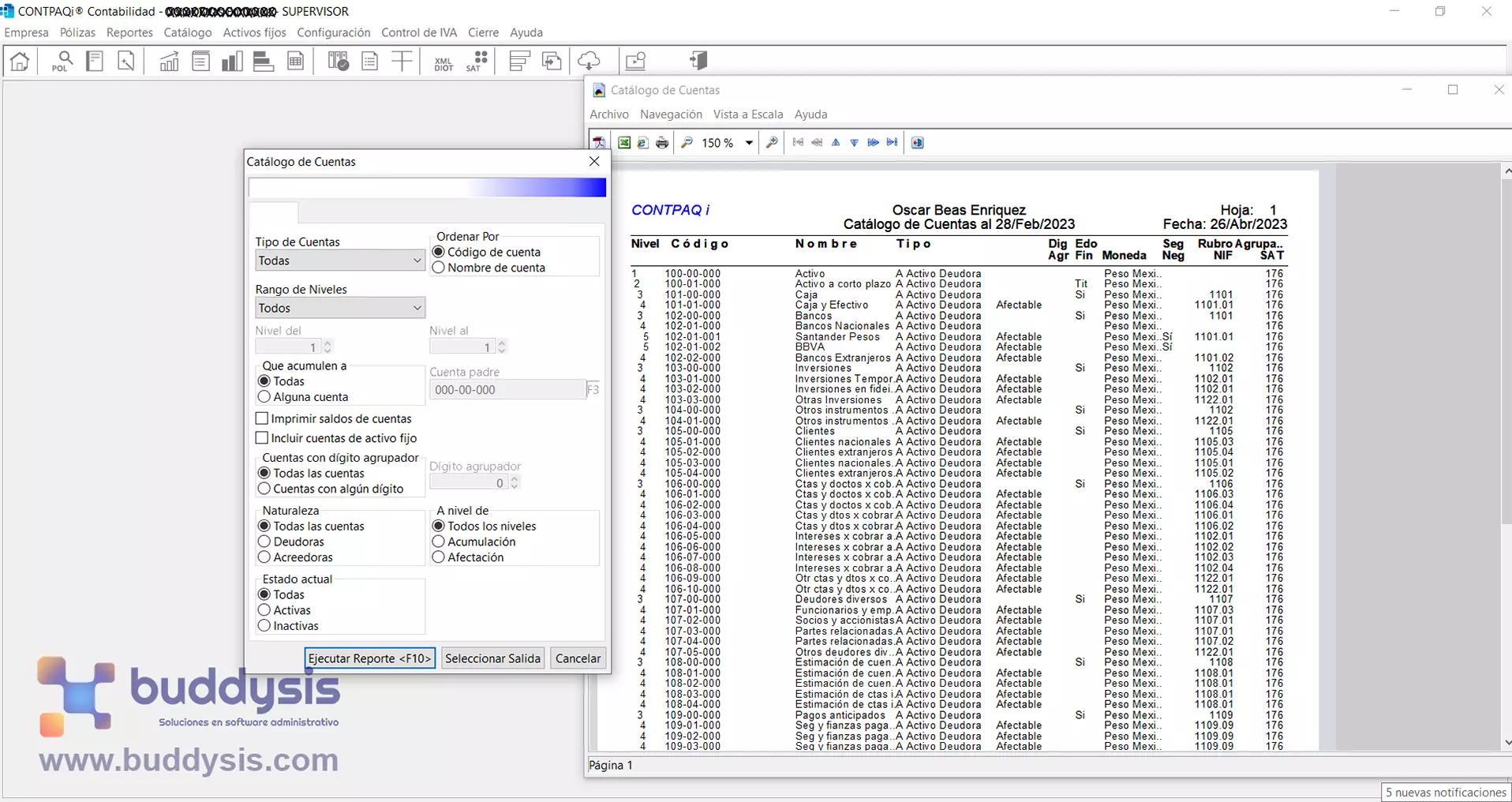Export report to PDF icon

coord(600,143)
